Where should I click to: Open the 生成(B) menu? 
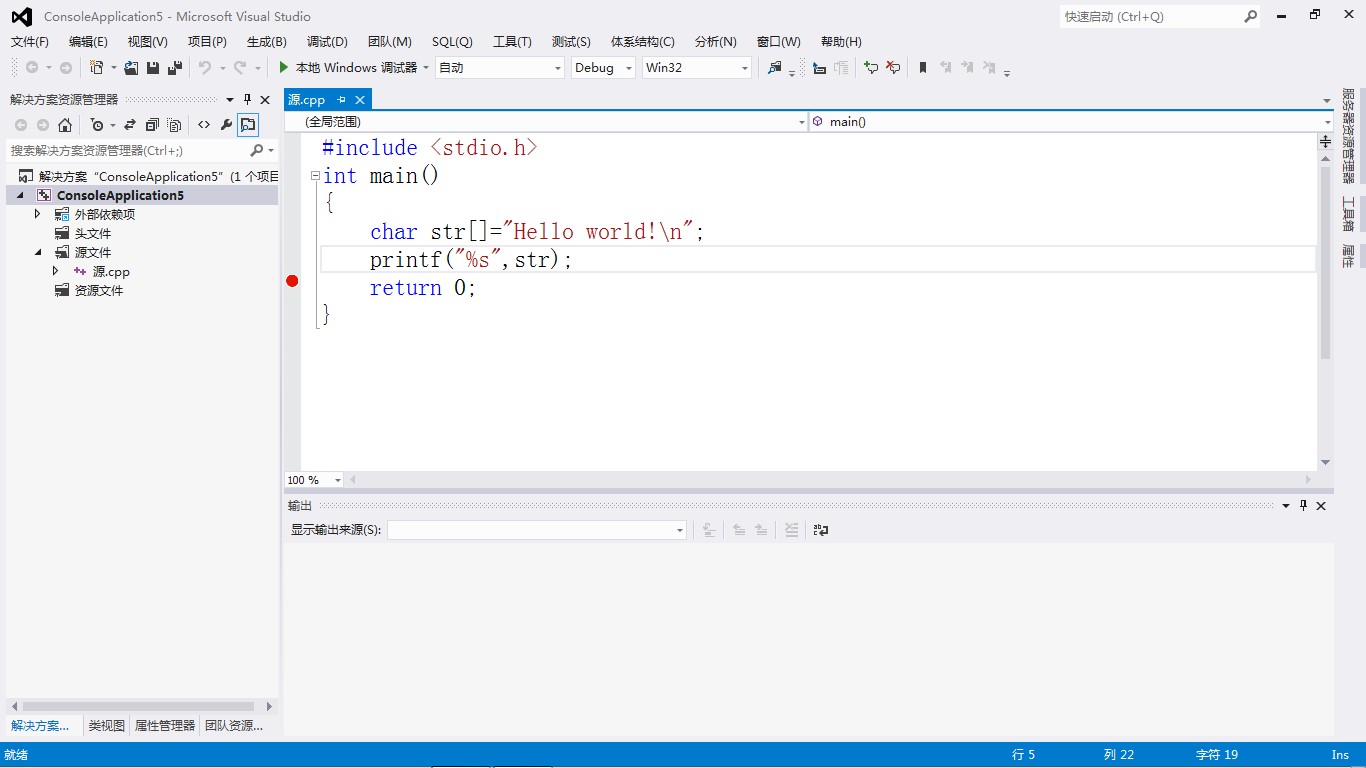coord(266,41)
